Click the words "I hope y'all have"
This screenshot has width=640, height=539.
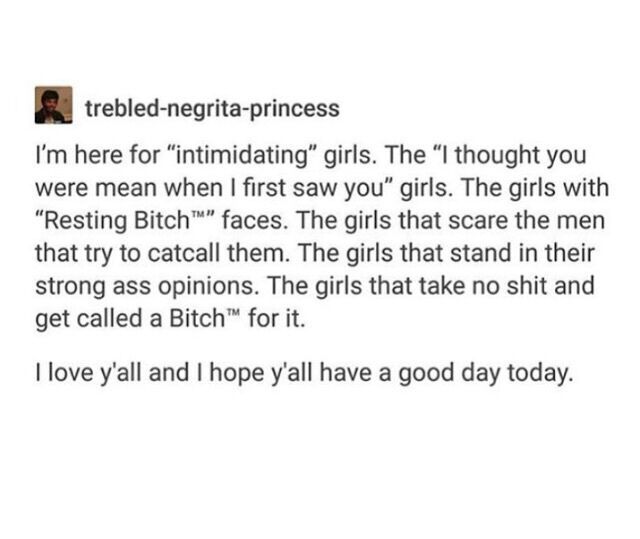280,374
